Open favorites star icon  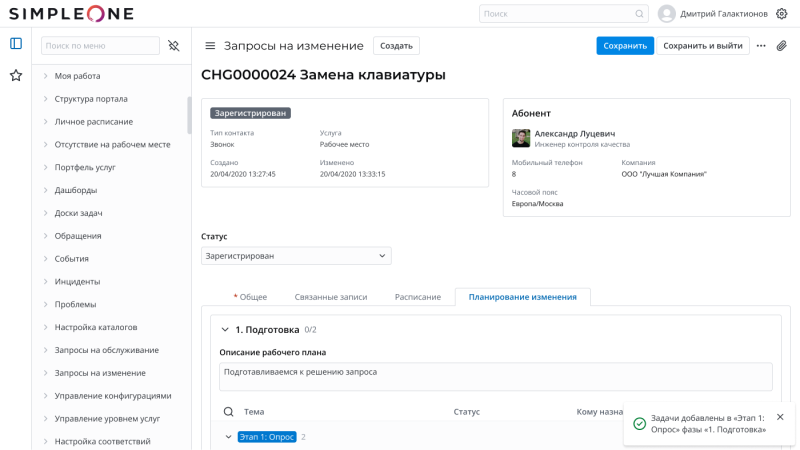16,76
